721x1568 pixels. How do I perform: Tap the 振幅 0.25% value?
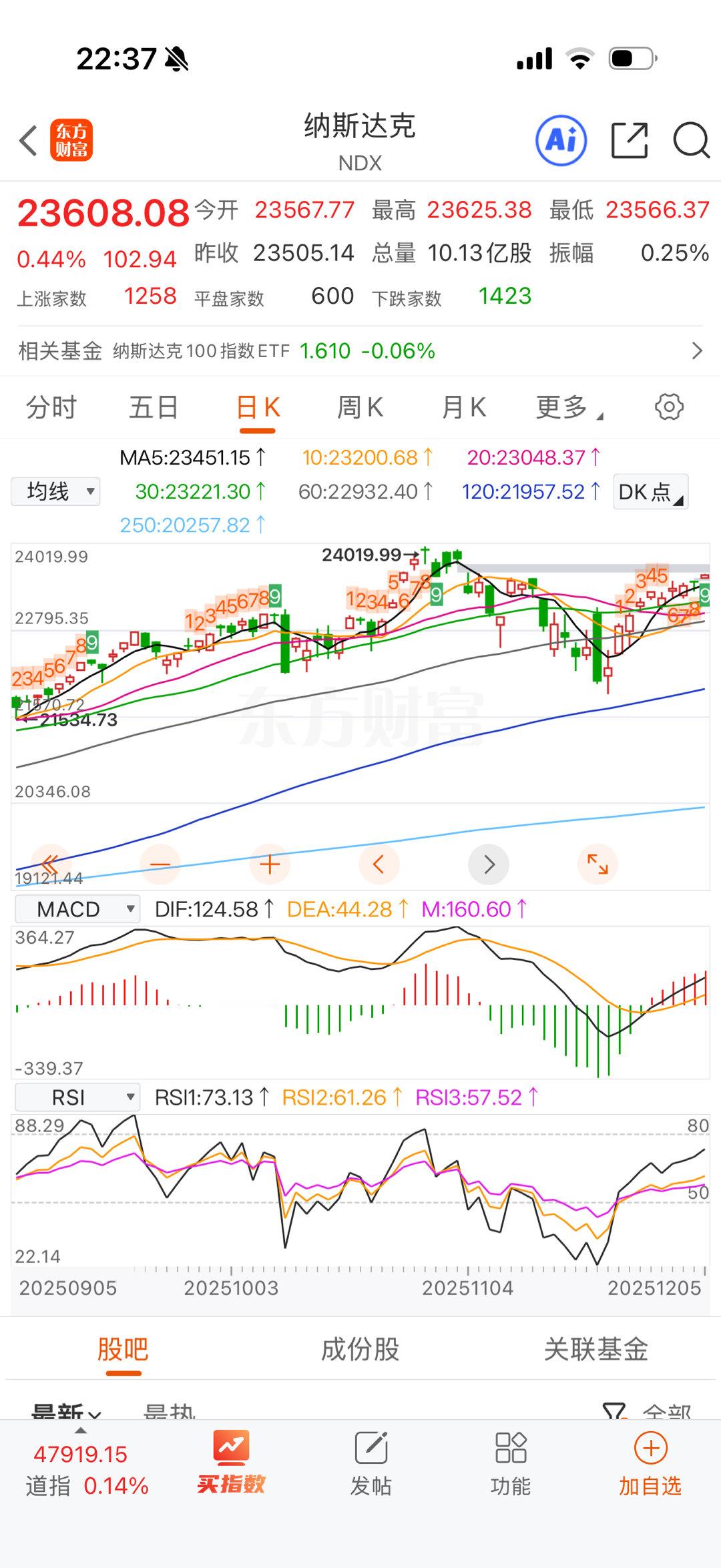coord(674,253)
